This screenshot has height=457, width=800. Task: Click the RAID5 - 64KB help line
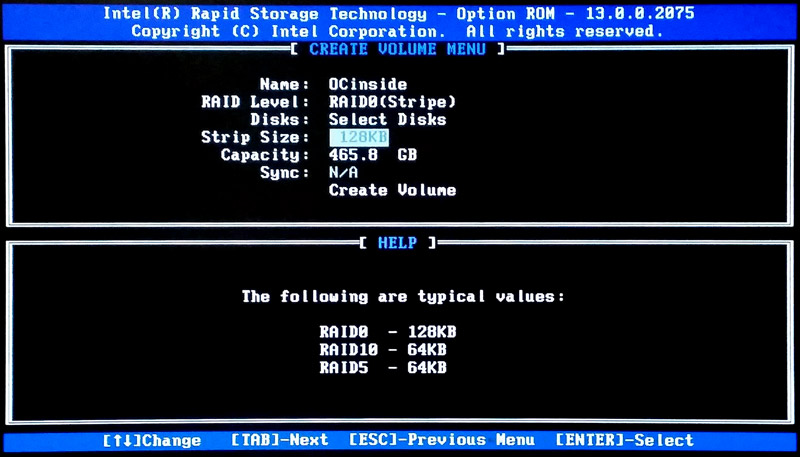click(x=383, y=367)
